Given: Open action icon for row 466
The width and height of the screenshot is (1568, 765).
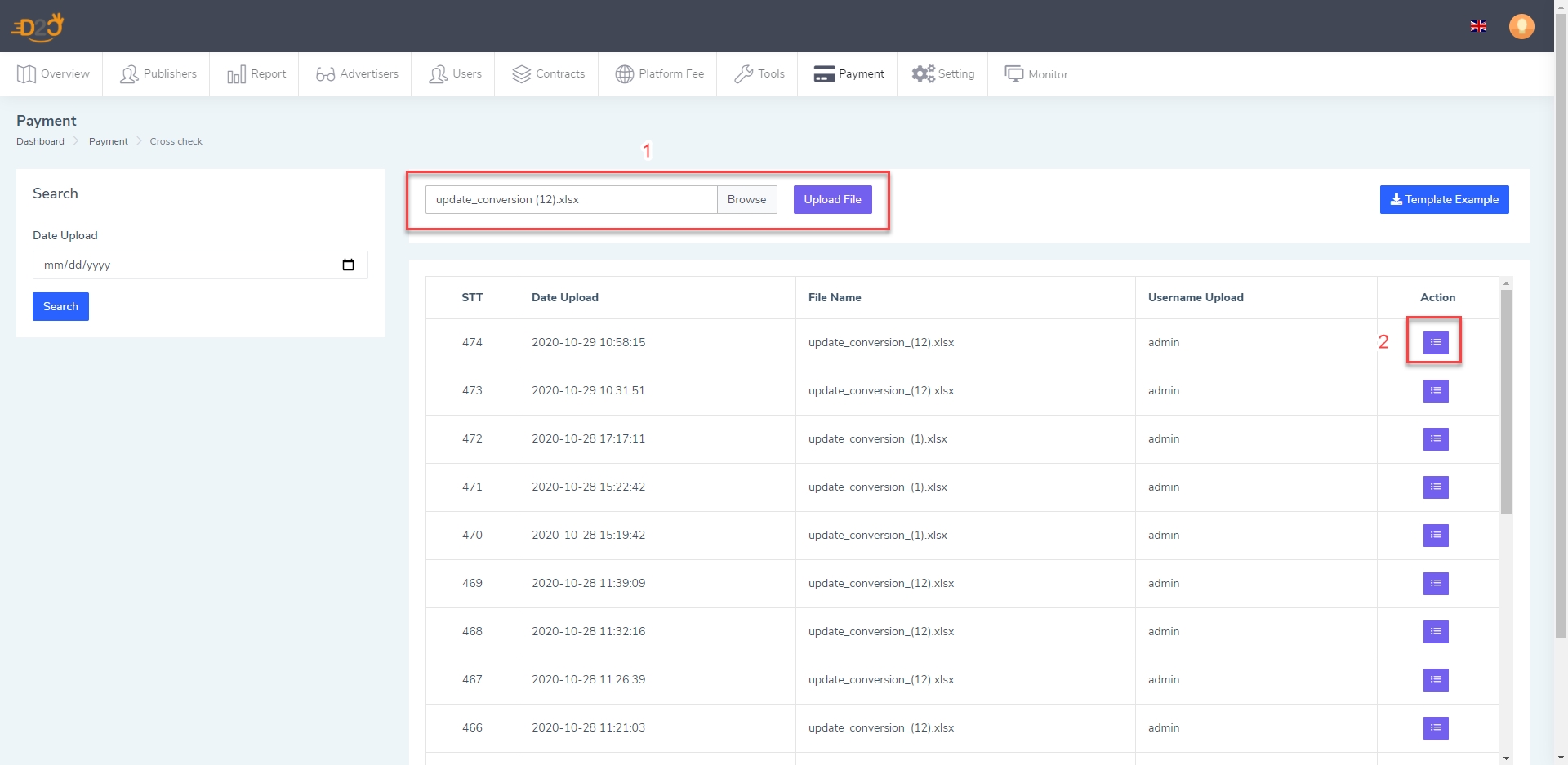Looking at the screenshot, I should tap(1435, 728).
